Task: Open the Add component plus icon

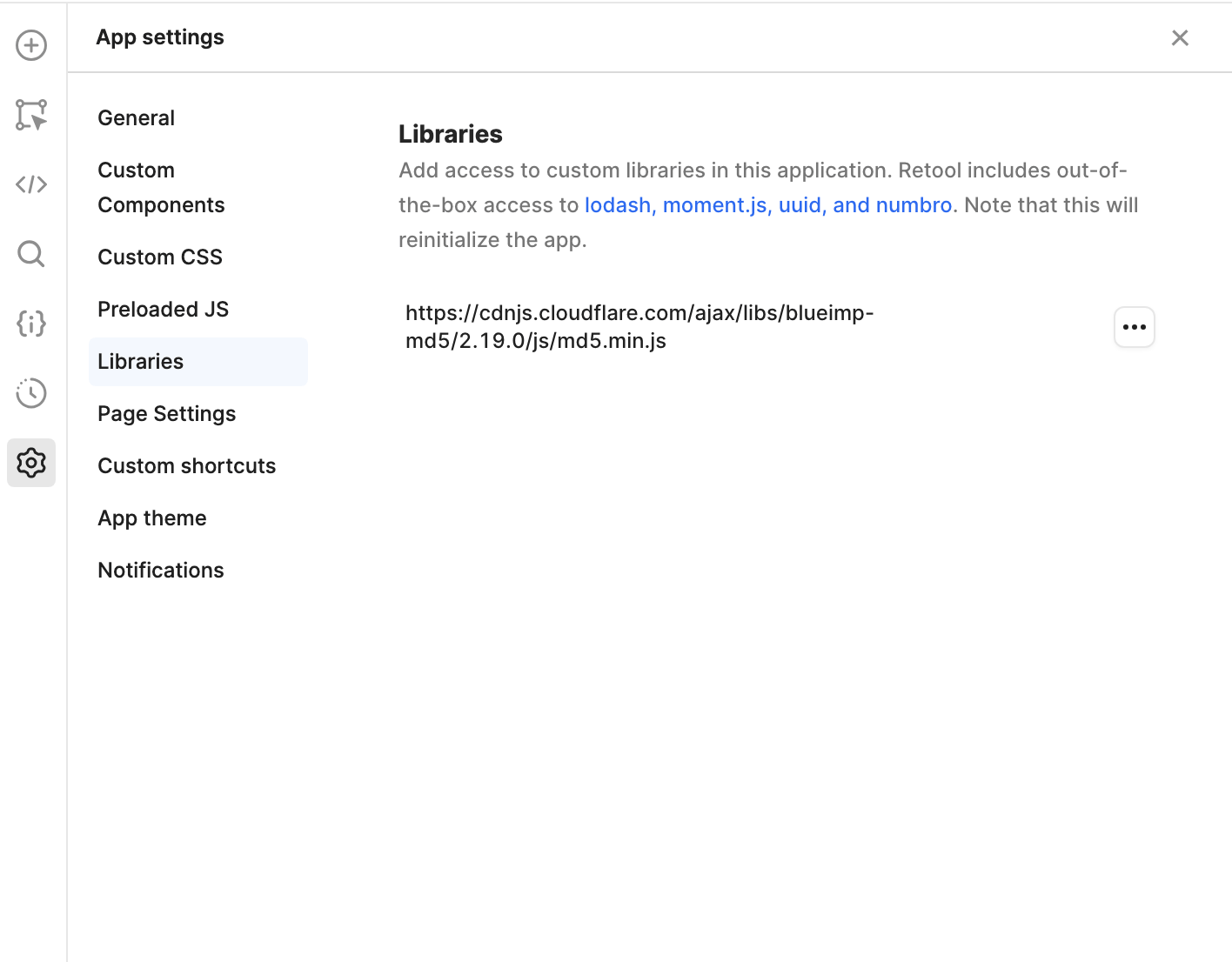Action: [x=31, y=45]
